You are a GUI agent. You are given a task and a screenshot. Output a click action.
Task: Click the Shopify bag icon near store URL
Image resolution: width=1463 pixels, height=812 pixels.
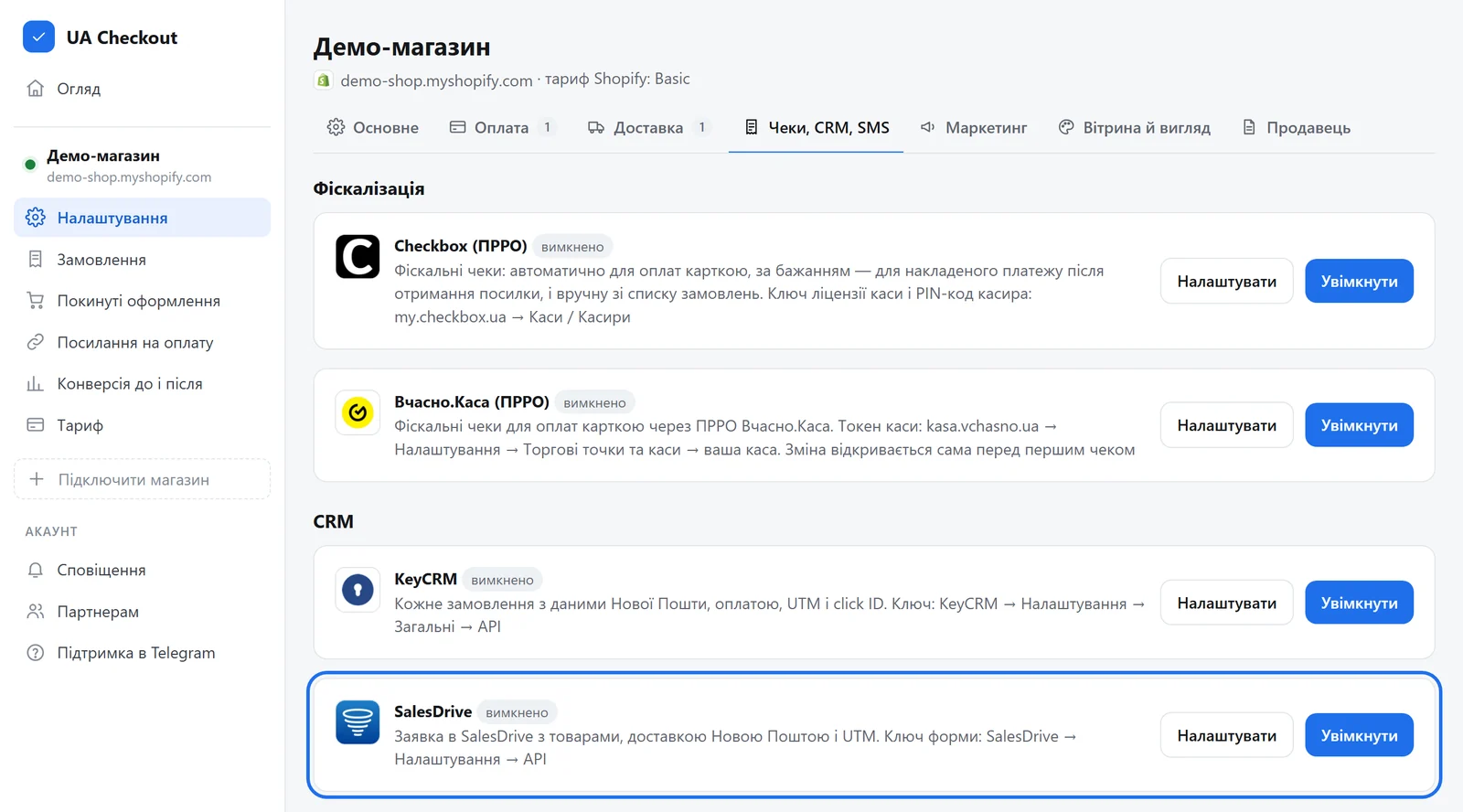[x=323, y=80]
